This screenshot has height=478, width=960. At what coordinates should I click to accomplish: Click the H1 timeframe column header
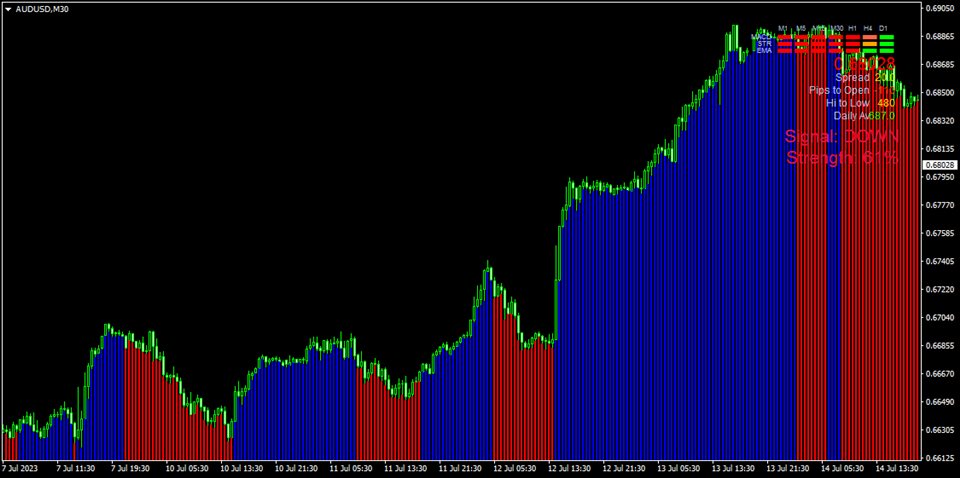coord(852,28)
